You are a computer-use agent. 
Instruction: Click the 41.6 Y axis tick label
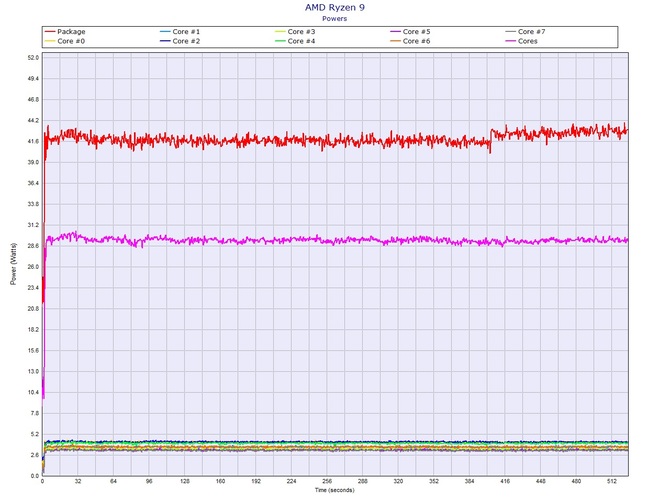tap(33, 141)
